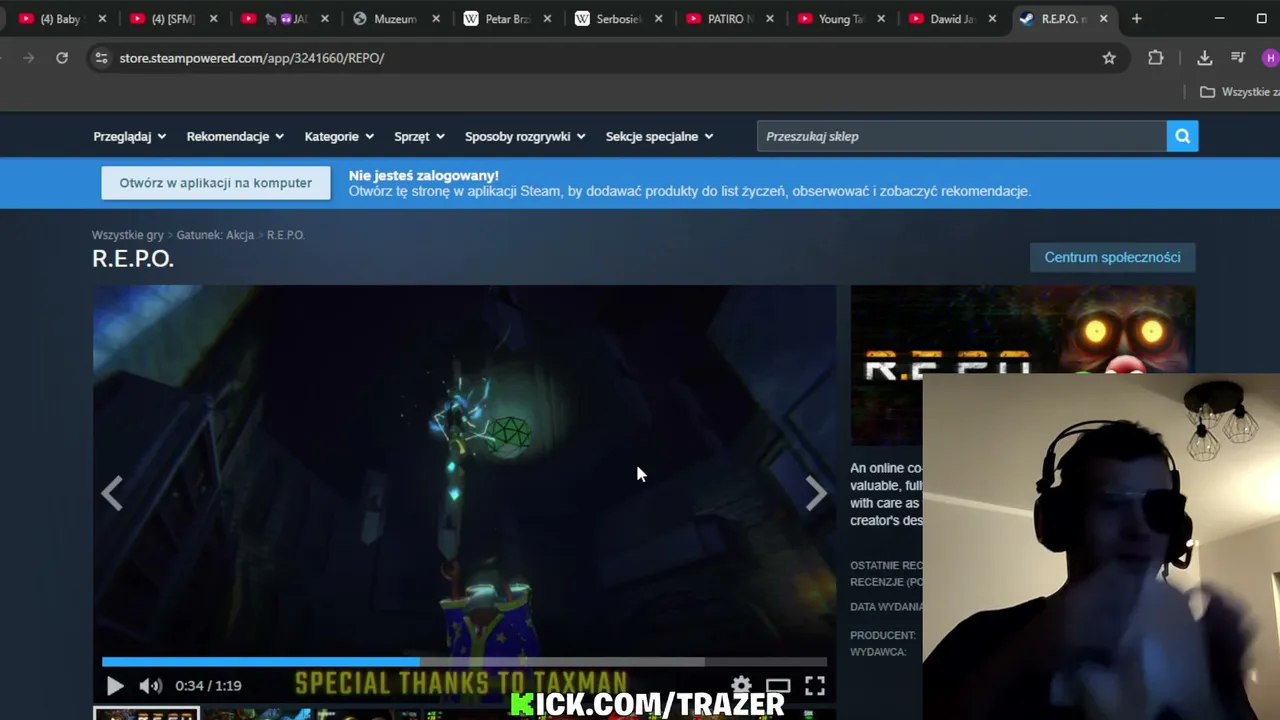1280x720 pixels.
Task: Open the media controls icon in toolbar
Action: [1238, 58]
